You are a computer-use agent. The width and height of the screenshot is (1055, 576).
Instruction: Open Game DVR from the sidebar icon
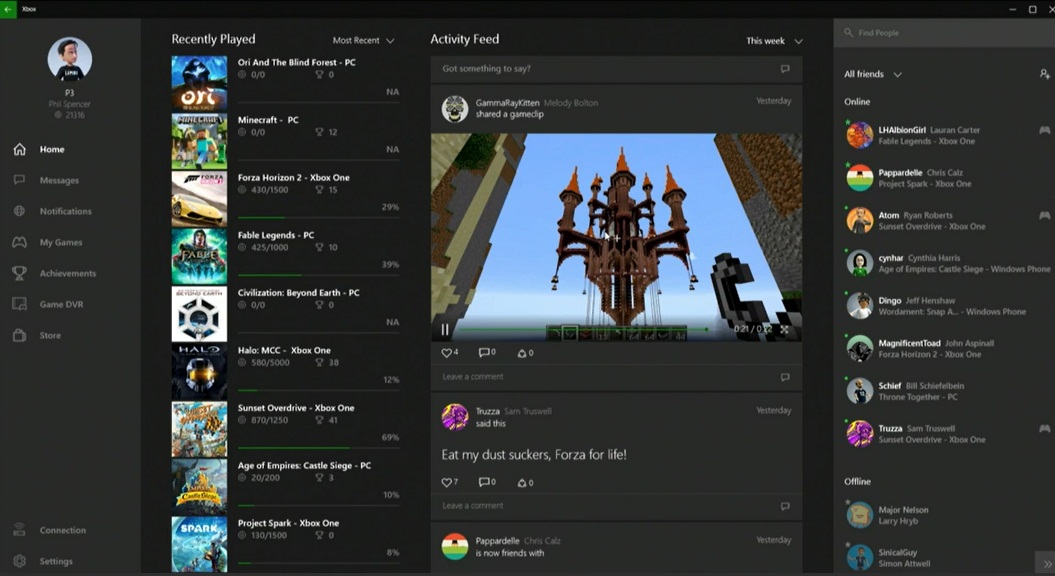pos(19,304)
